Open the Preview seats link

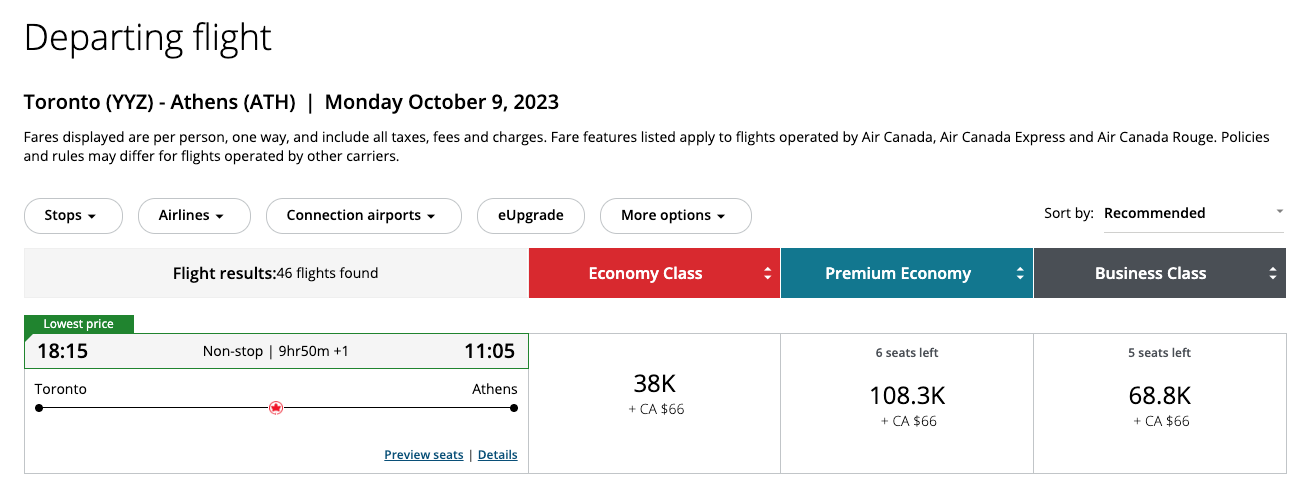click(x=423, y=455)
